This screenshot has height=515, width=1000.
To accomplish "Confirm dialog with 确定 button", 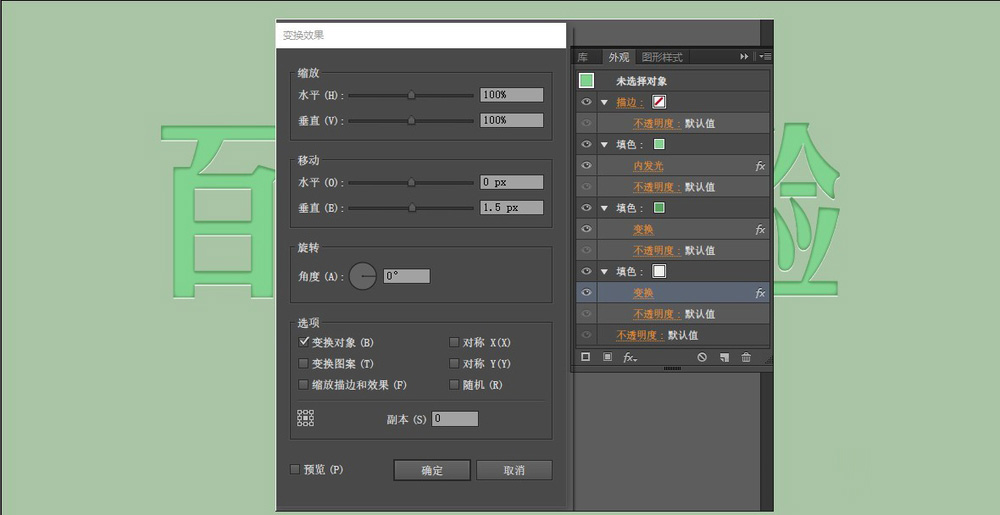I will [432, 470].
